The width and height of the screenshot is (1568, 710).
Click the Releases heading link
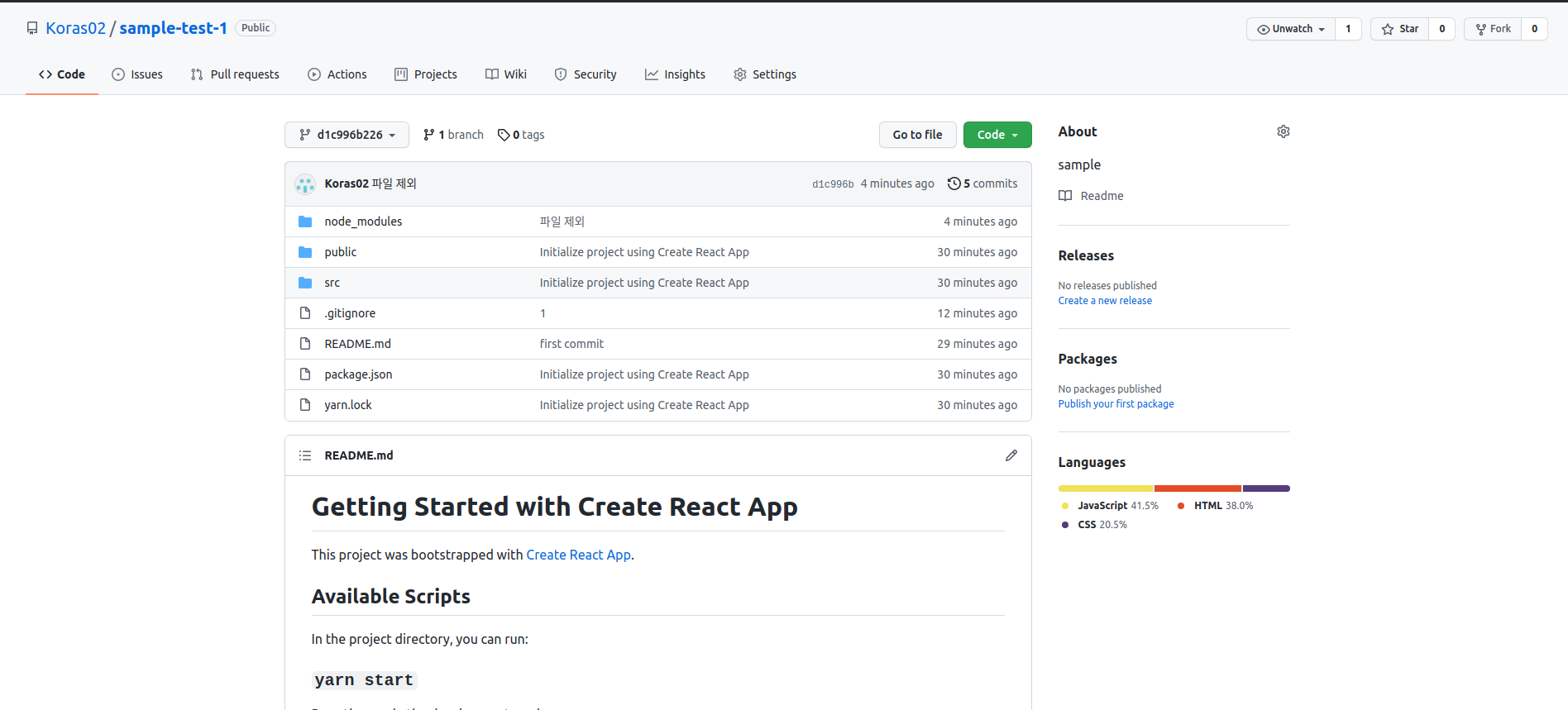click(x=1086, y=255)
